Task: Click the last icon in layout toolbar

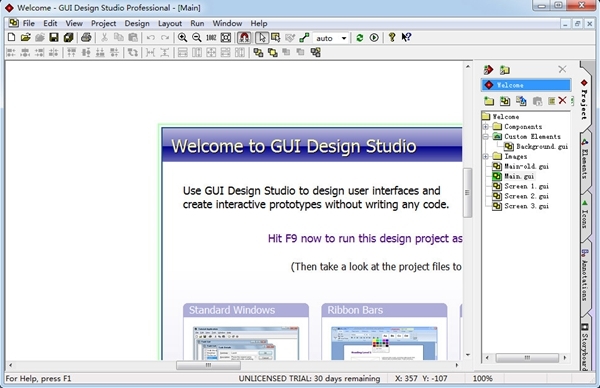Action: pyautogui.click(x=315, y=52)
